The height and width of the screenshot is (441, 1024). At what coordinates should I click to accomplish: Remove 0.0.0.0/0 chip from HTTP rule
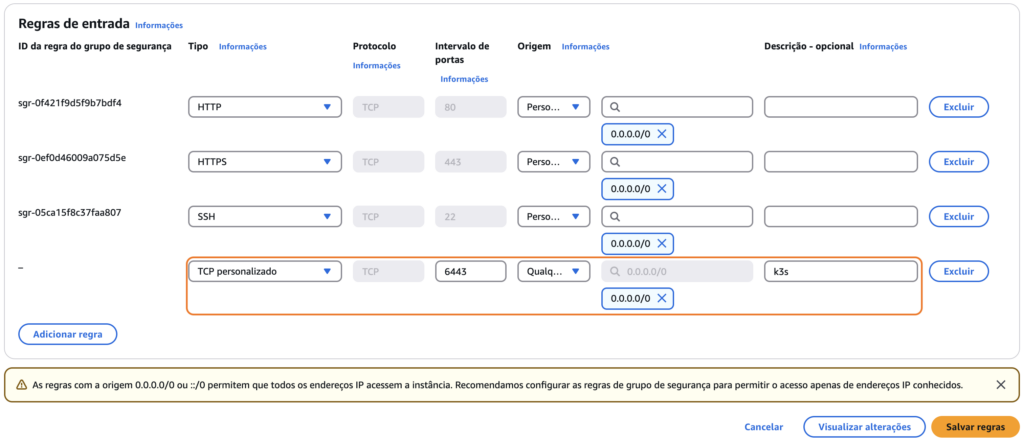[x=662, y=134]
